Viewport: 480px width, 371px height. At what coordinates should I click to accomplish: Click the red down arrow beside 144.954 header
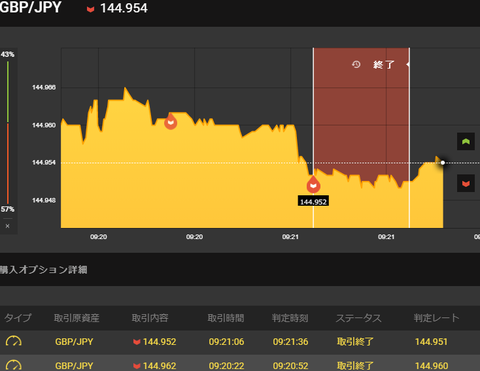coord(90,9)
